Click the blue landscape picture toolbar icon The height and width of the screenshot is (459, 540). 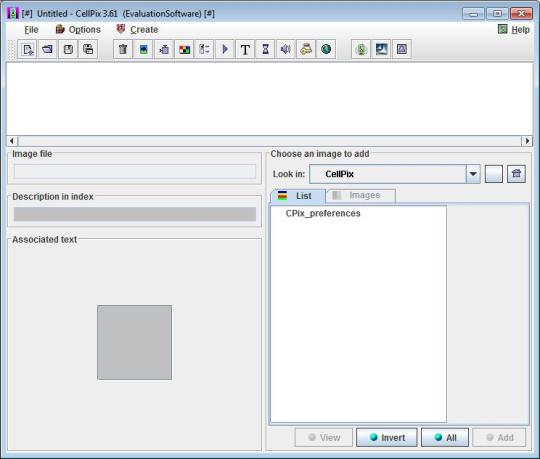pos(381,49)
